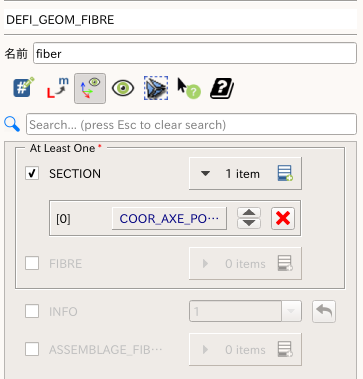
Task: Add item with SECTION list-plus icon
Action: coord(285,173)
